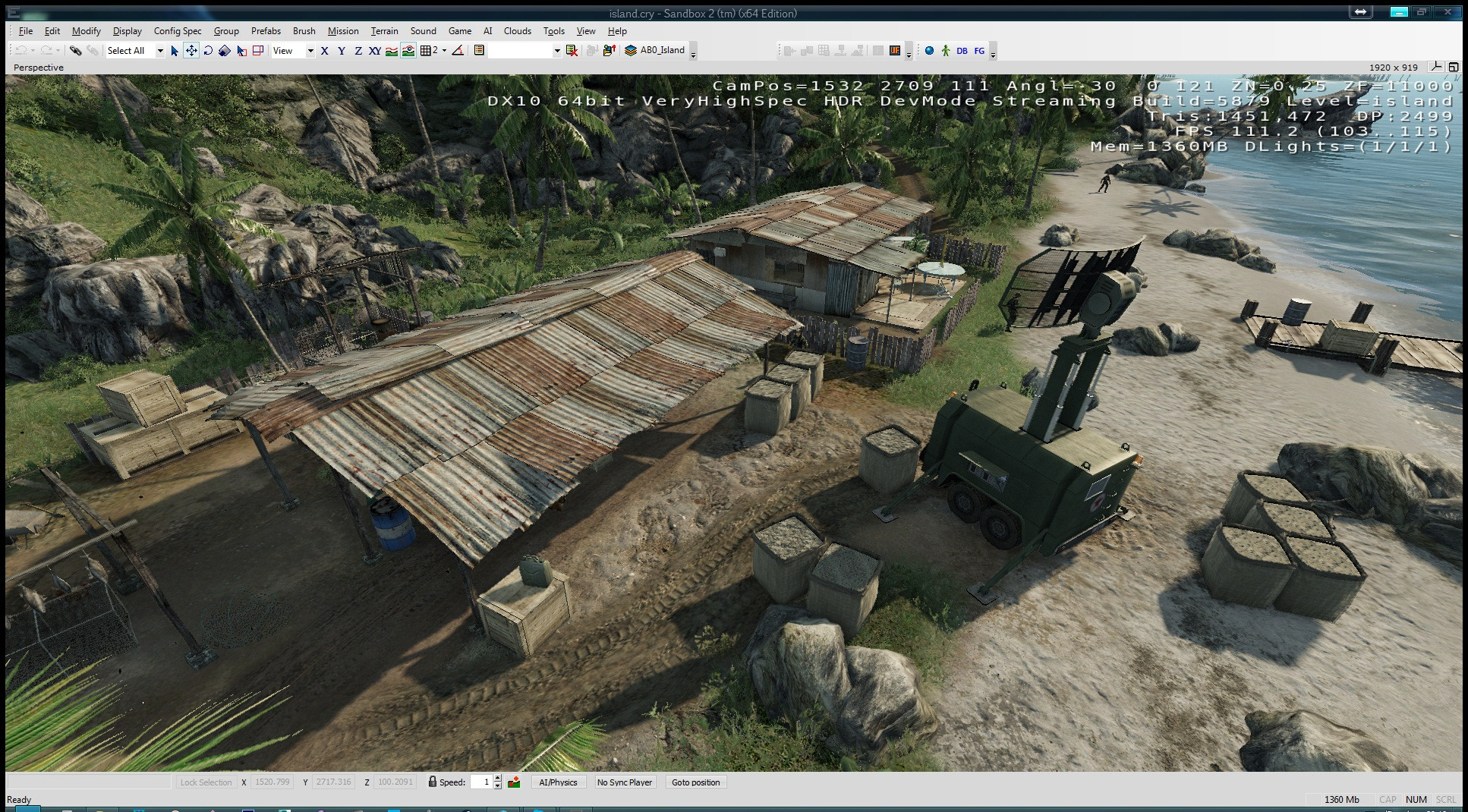Screen dimensions: 1468x812
Task: Toggle Follow Terrain constraint icon
Action: tap(392, 51)
